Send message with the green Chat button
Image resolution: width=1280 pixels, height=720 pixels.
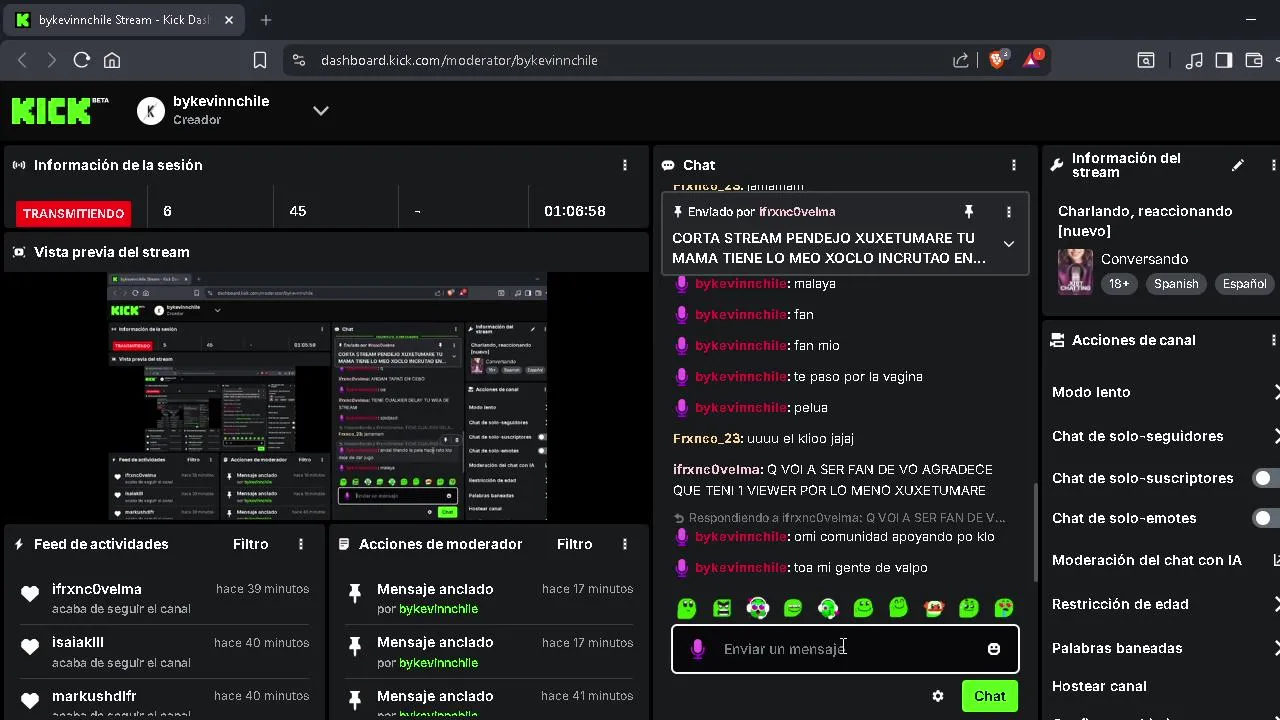point(990,696)
